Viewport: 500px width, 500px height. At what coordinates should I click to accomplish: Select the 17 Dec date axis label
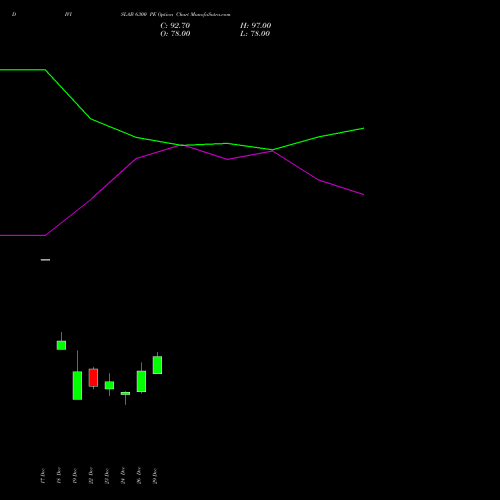coord(43,476)
